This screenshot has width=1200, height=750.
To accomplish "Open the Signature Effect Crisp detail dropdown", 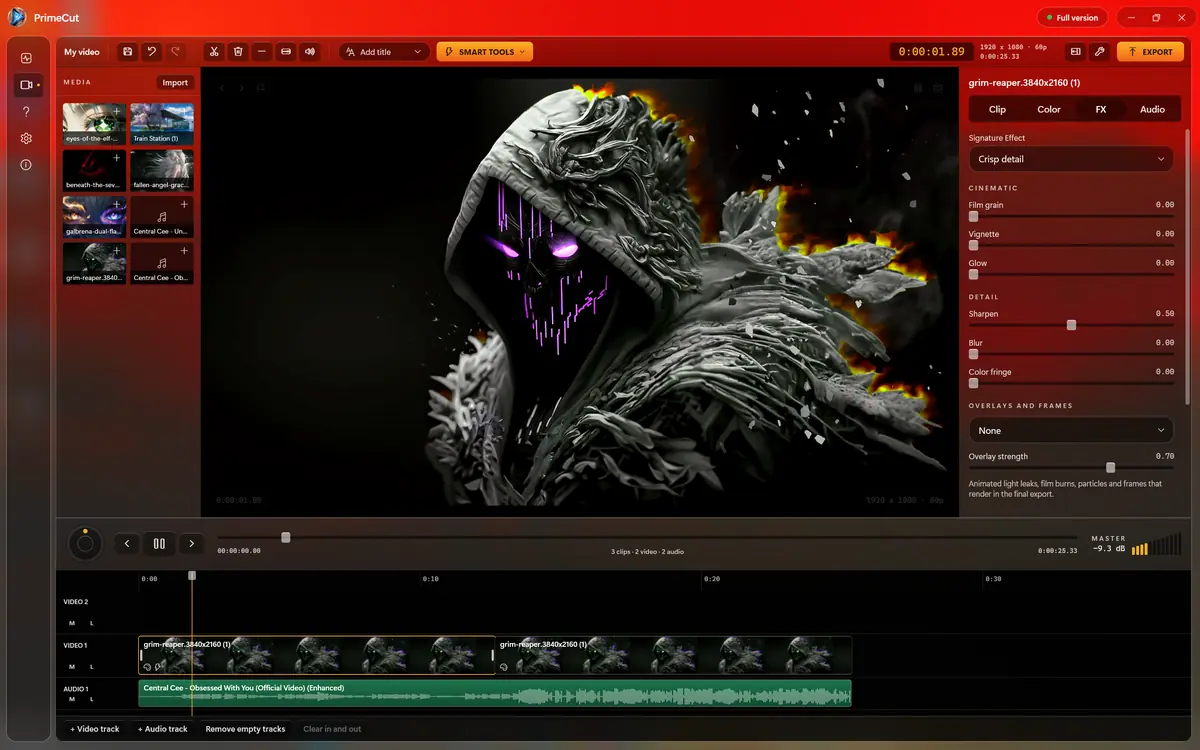I will coord(1070,159).
